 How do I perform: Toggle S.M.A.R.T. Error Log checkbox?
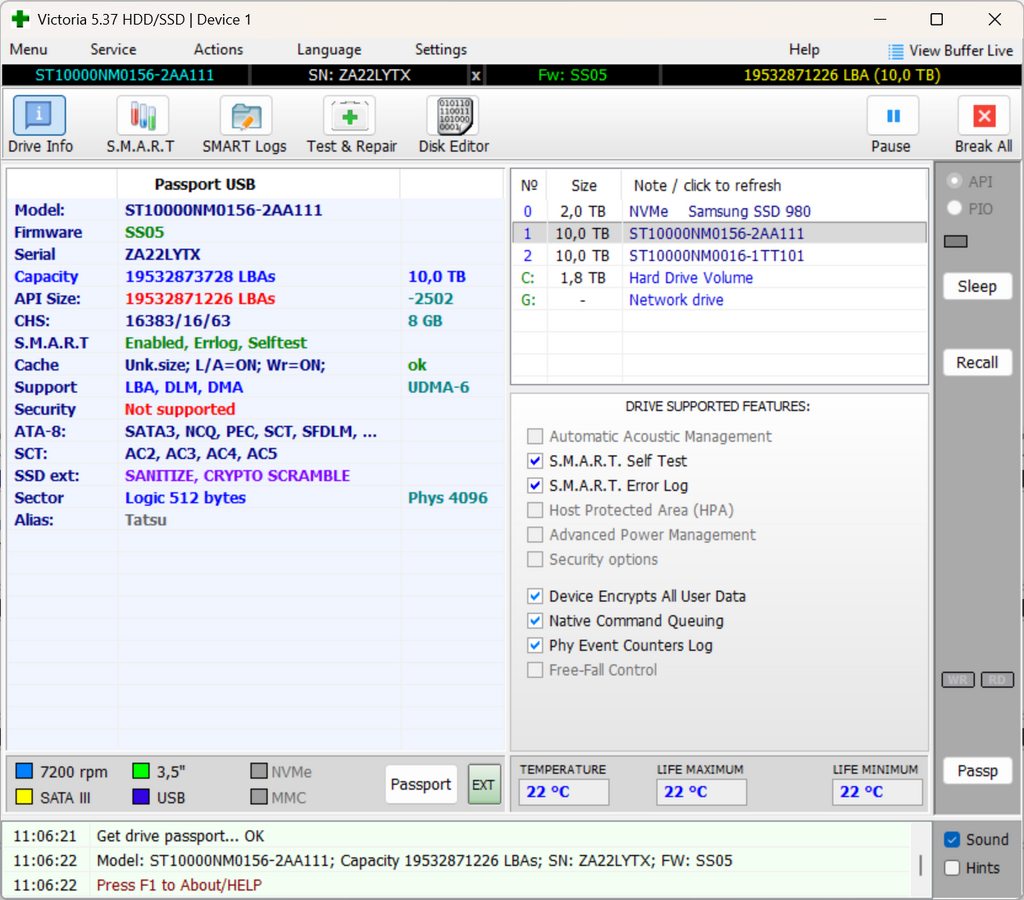(x=535, y=485)
